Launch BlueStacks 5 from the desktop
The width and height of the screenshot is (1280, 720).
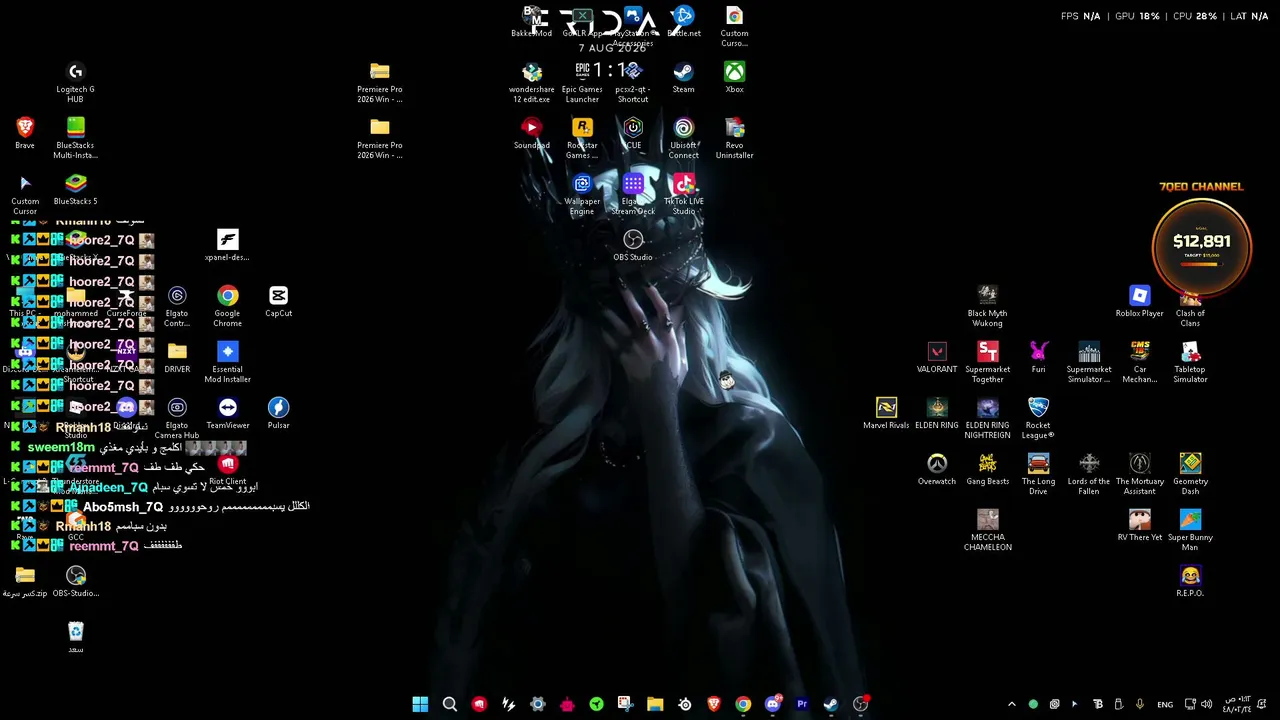click(75, 189)
